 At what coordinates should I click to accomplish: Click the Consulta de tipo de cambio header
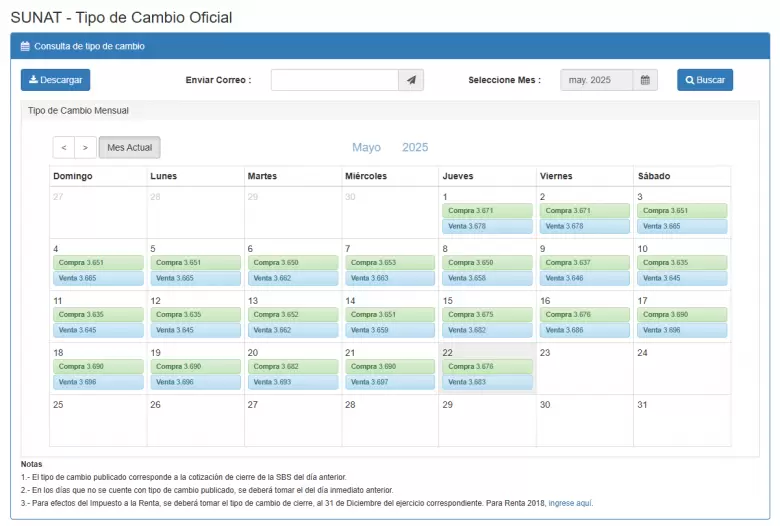point(89,46)
